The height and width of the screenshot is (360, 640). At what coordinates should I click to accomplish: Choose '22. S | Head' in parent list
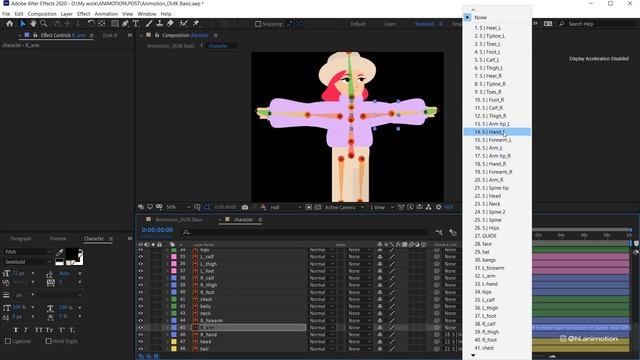pos(497,196)
